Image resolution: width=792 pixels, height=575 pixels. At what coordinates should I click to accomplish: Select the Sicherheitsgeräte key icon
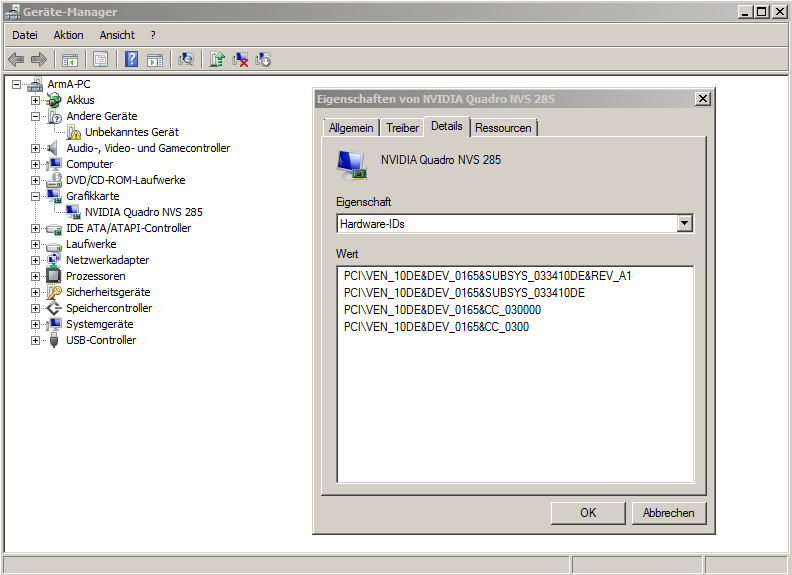tap(54, 292)
